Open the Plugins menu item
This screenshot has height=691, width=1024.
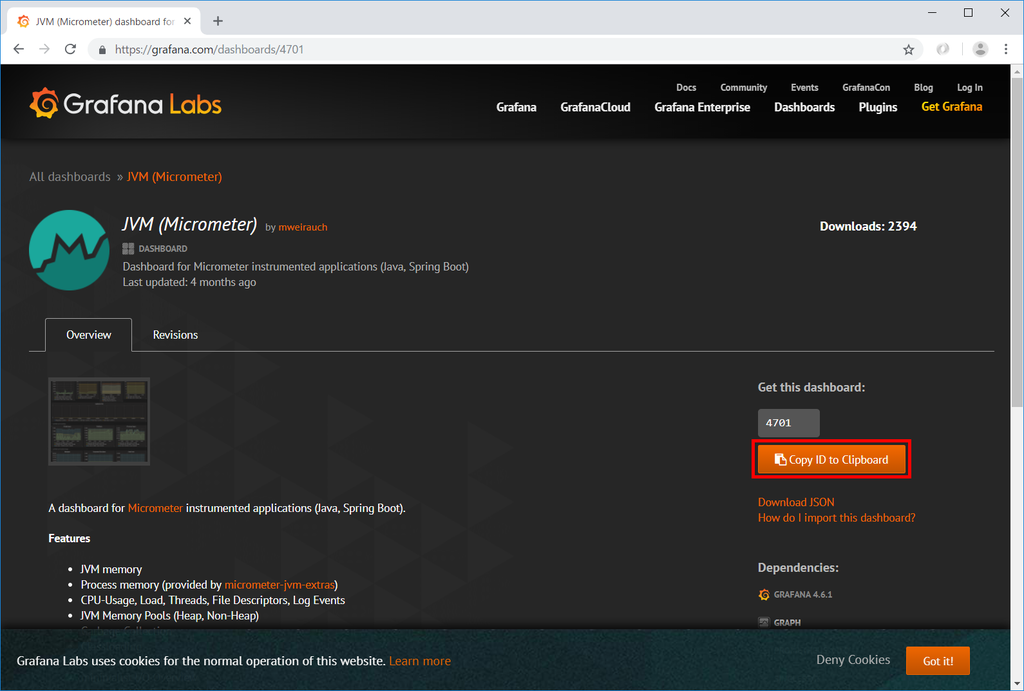tap(878, 107)
